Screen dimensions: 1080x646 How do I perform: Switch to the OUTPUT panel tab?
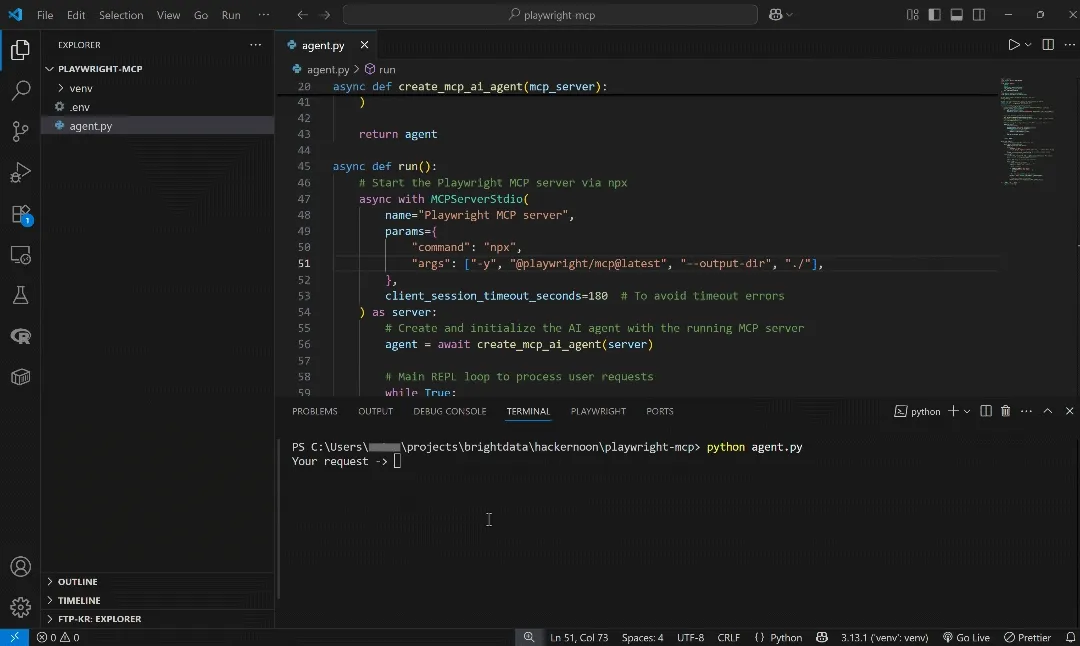pos(375,411)
